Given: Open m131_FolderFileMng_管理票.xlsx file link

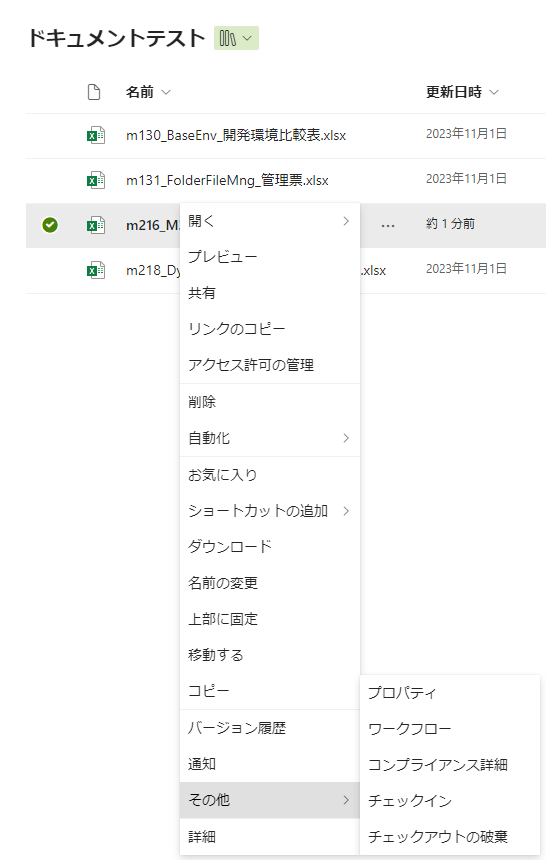Looking at the screenshot, I should [x=227, y=180].
